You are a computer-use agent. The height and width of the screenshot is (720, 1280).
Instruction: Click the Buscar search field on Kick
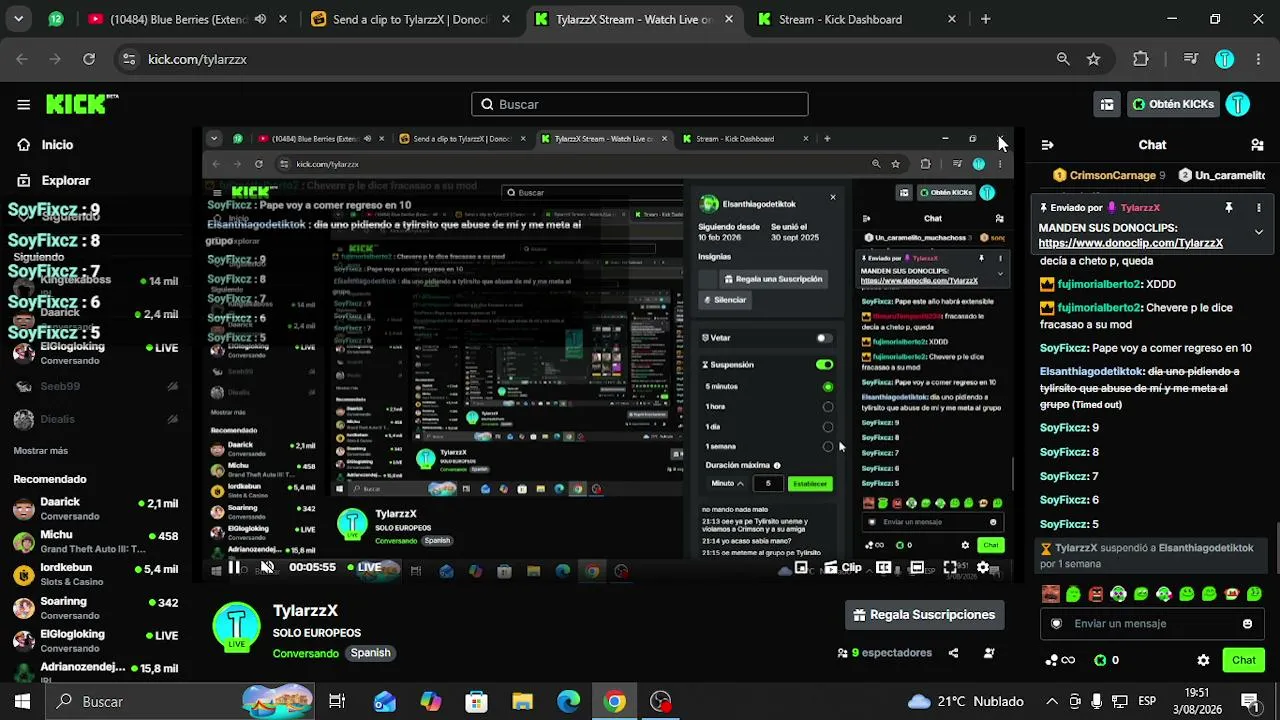[640, 104]
